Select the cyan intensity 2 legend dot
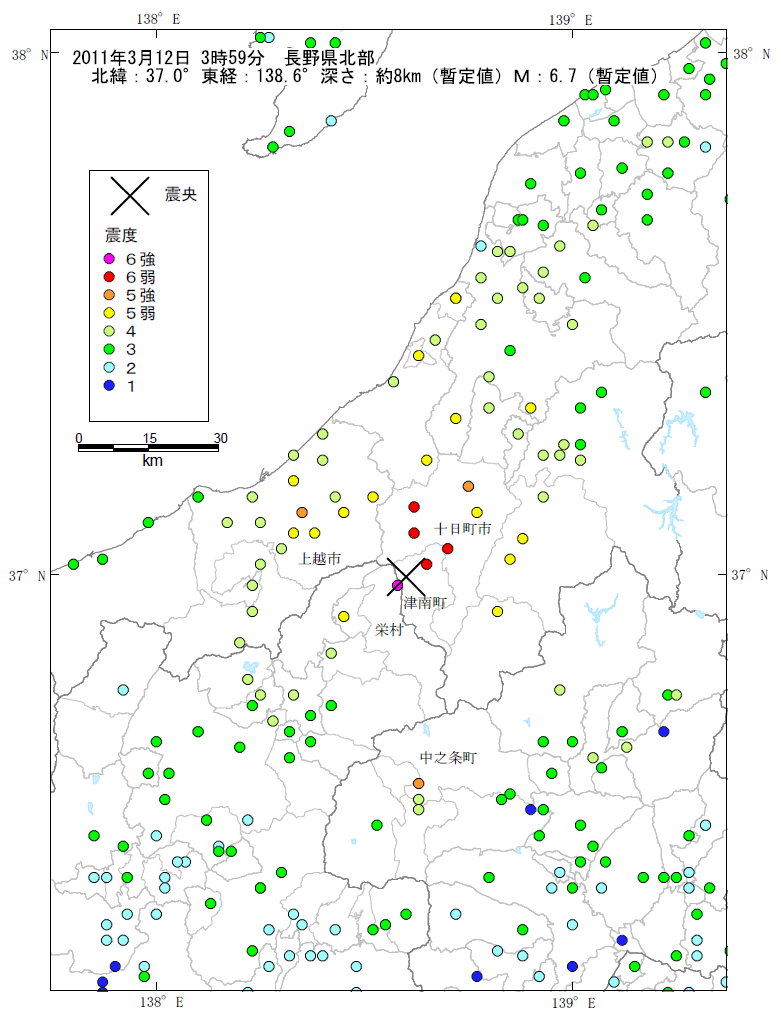The image size is (782, 1017). 110,368
